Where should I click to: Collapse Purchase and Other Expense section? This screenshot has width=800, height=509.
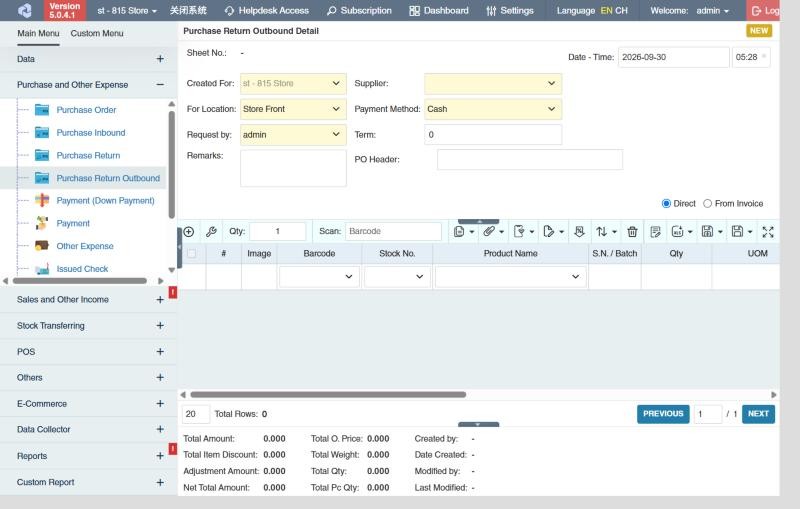[x=160, y=85]
